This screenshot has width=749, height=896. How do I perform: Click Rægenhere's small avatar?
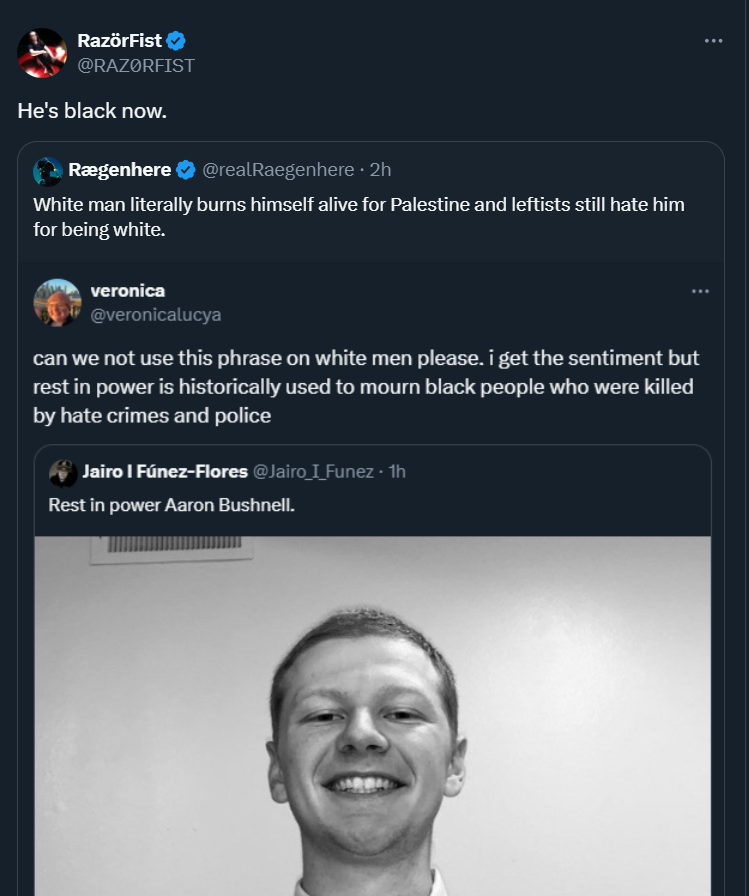pyautogui.click(x=48, y=171)
